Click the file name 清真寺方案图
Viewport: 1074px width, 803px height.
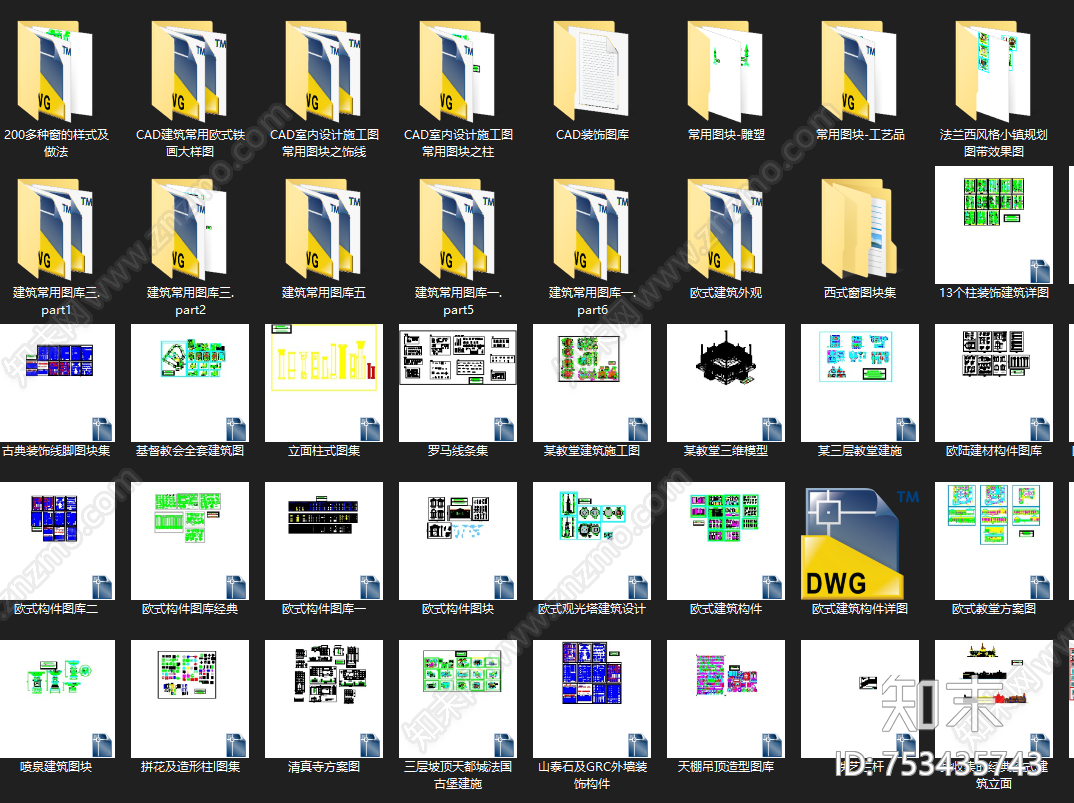[x=324, y=767]
